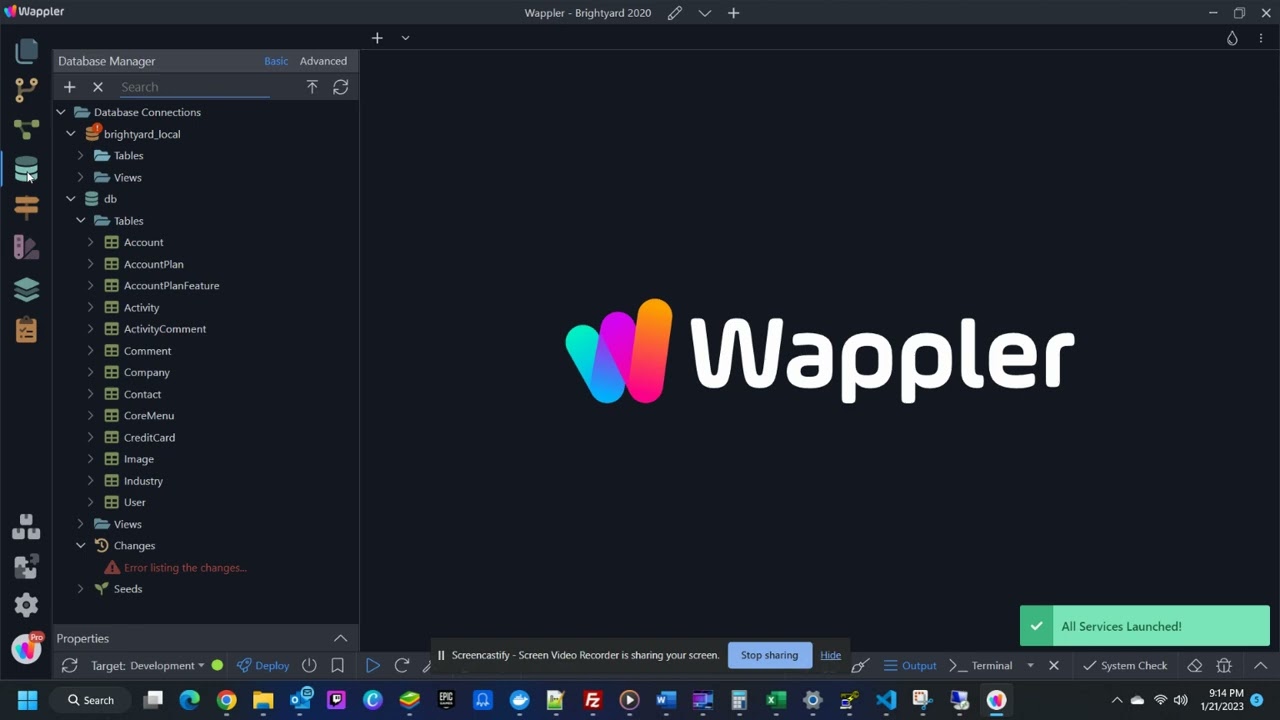Refresh the Database Manager tree
The image size is (1280, 720).
click(x=341, y=87)
